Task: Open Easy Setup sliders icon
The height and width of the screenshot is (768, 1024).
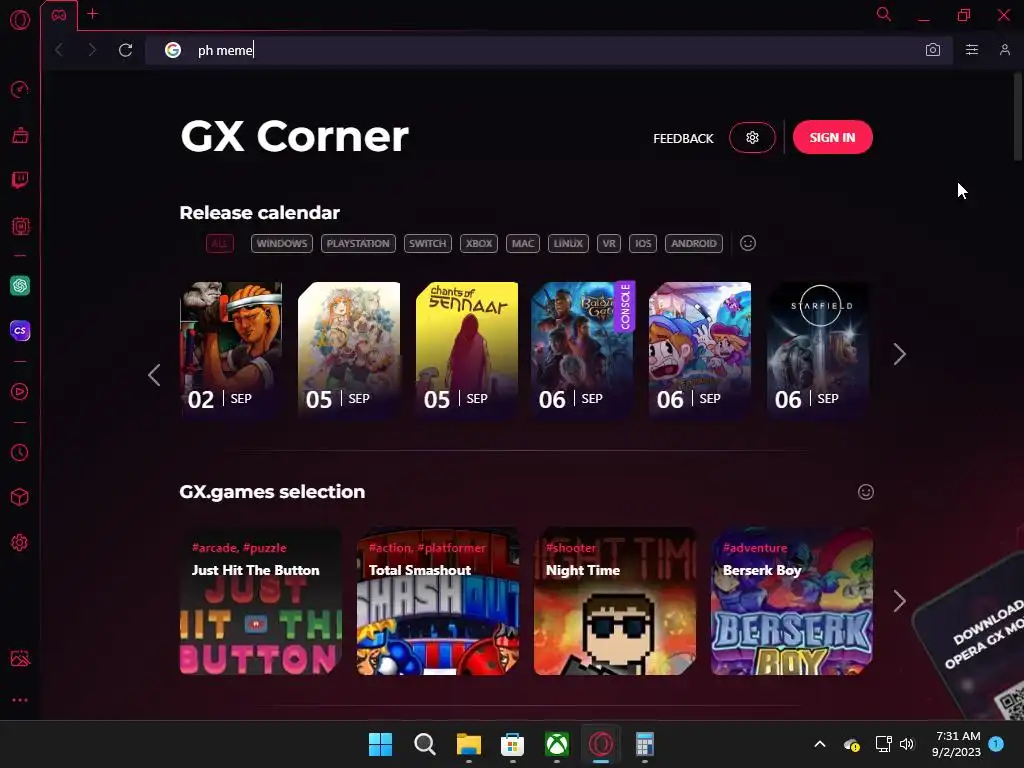Action: 972,50
